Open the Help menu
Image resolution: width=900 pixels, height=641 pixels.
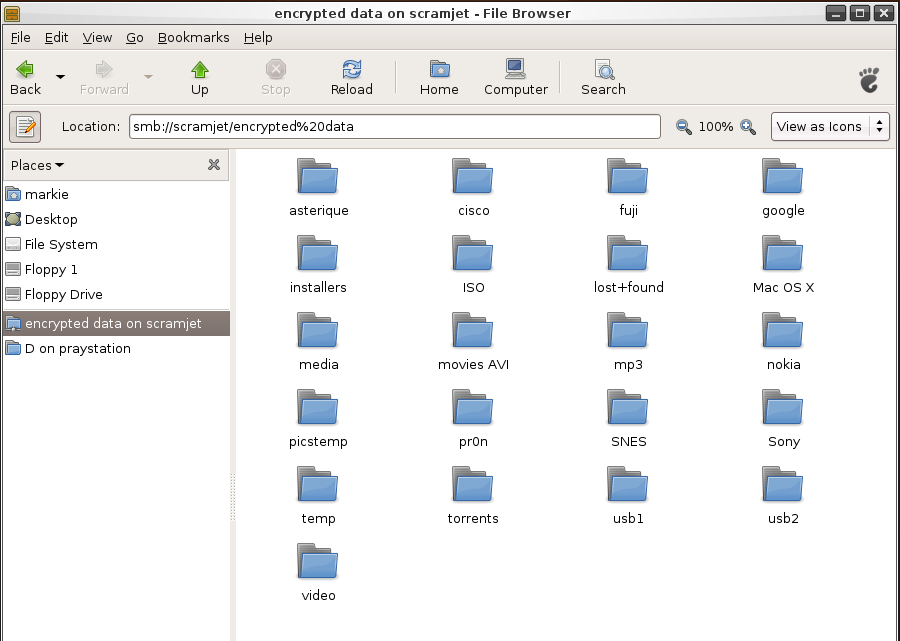point(258,38)
